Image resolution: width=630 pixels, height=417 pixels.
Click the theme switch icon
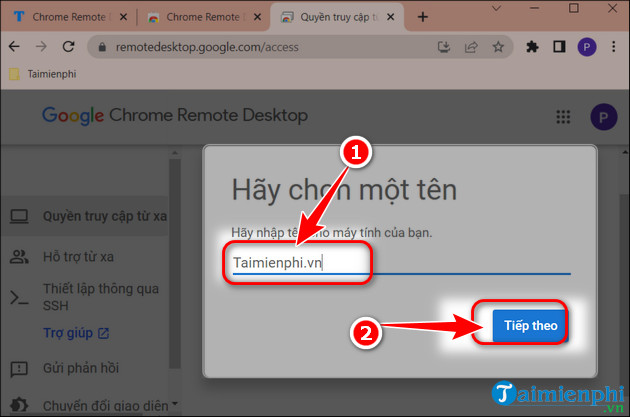tap(19, 405)
